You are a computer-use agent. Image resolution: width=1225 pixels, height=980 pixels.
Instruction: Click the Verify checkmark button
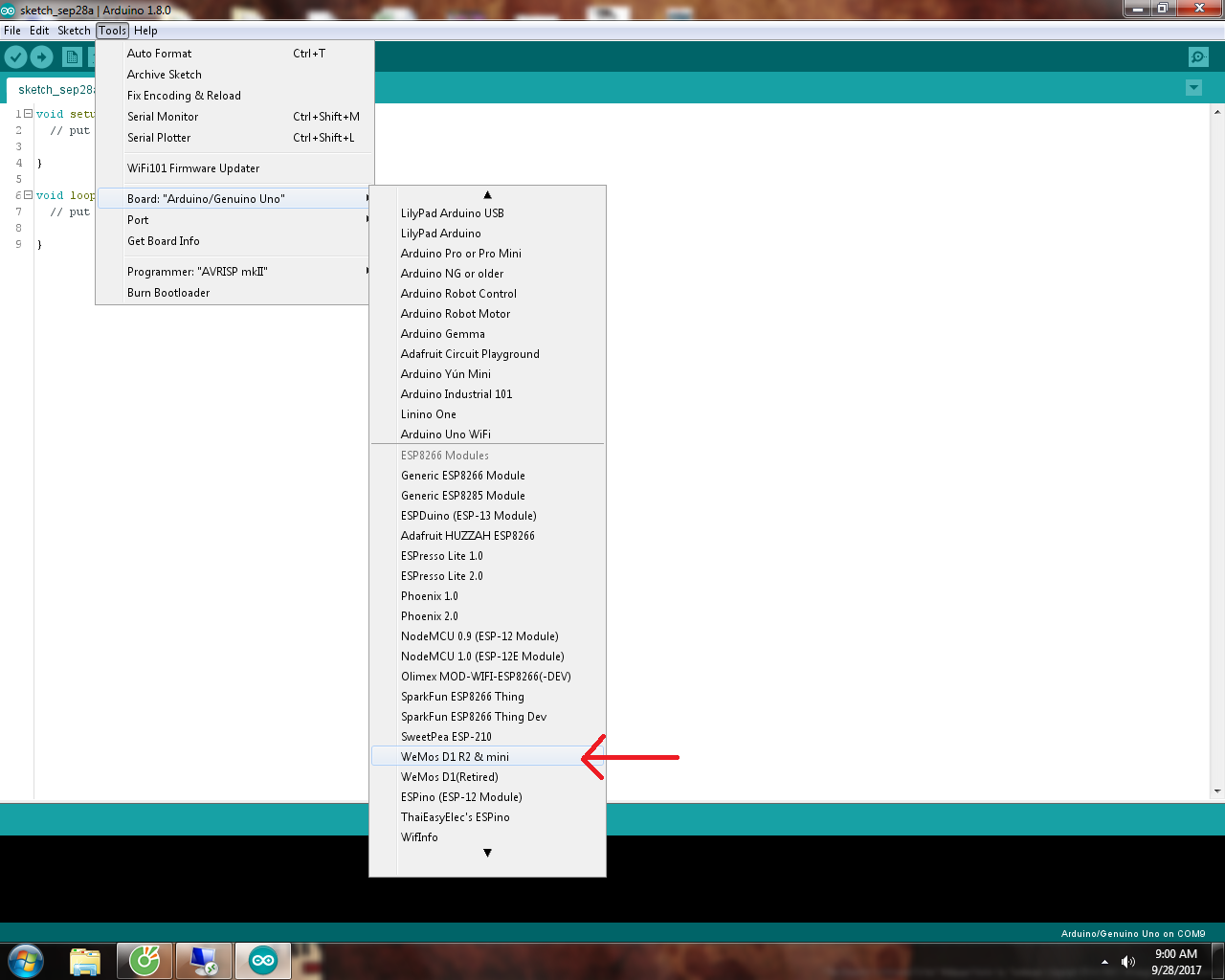(x=15, y=57)
